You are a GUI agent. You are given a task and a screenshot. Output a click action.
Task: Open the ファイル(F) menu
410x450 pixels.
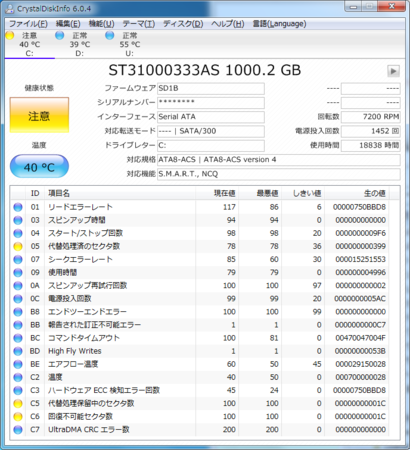point(28,24)
